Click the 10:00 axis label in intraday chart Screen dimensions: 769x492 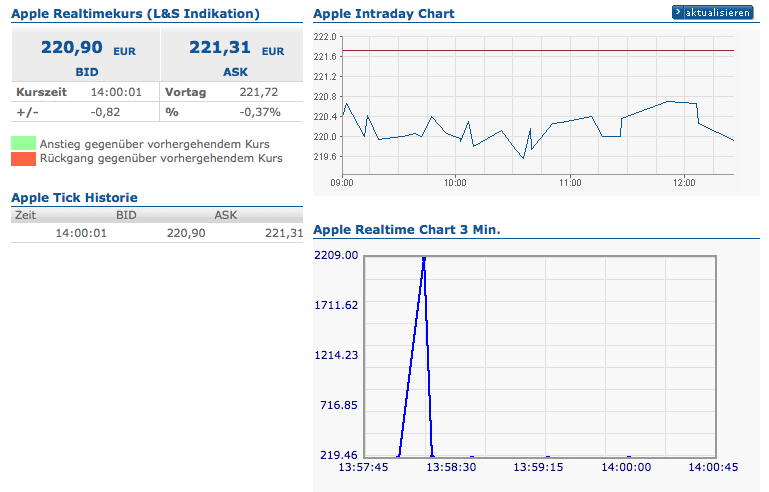455,183
